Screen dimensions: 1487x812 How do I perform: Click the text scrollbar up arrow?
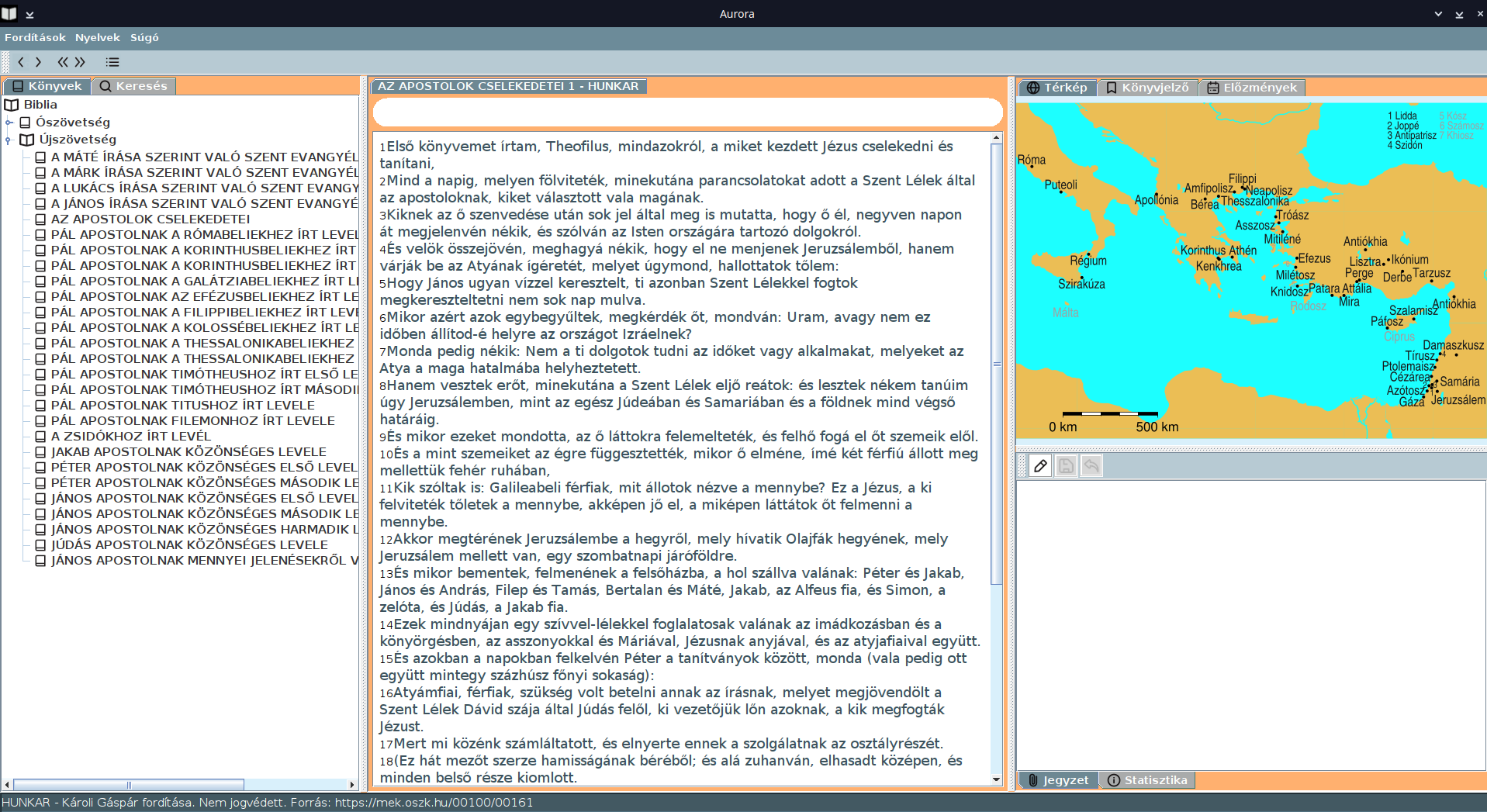click(x=997, y=138)
